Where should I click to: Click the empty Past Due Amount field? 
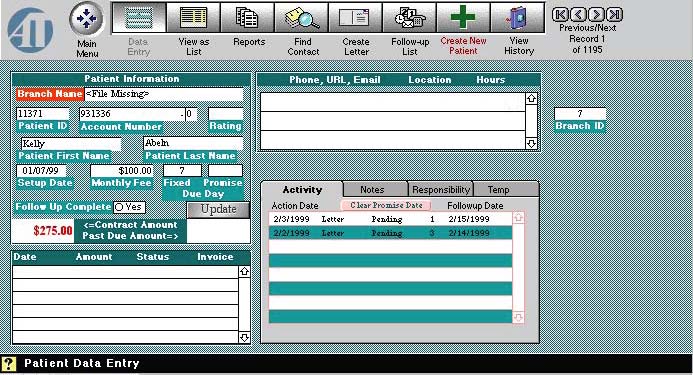(x=218, y=231)
